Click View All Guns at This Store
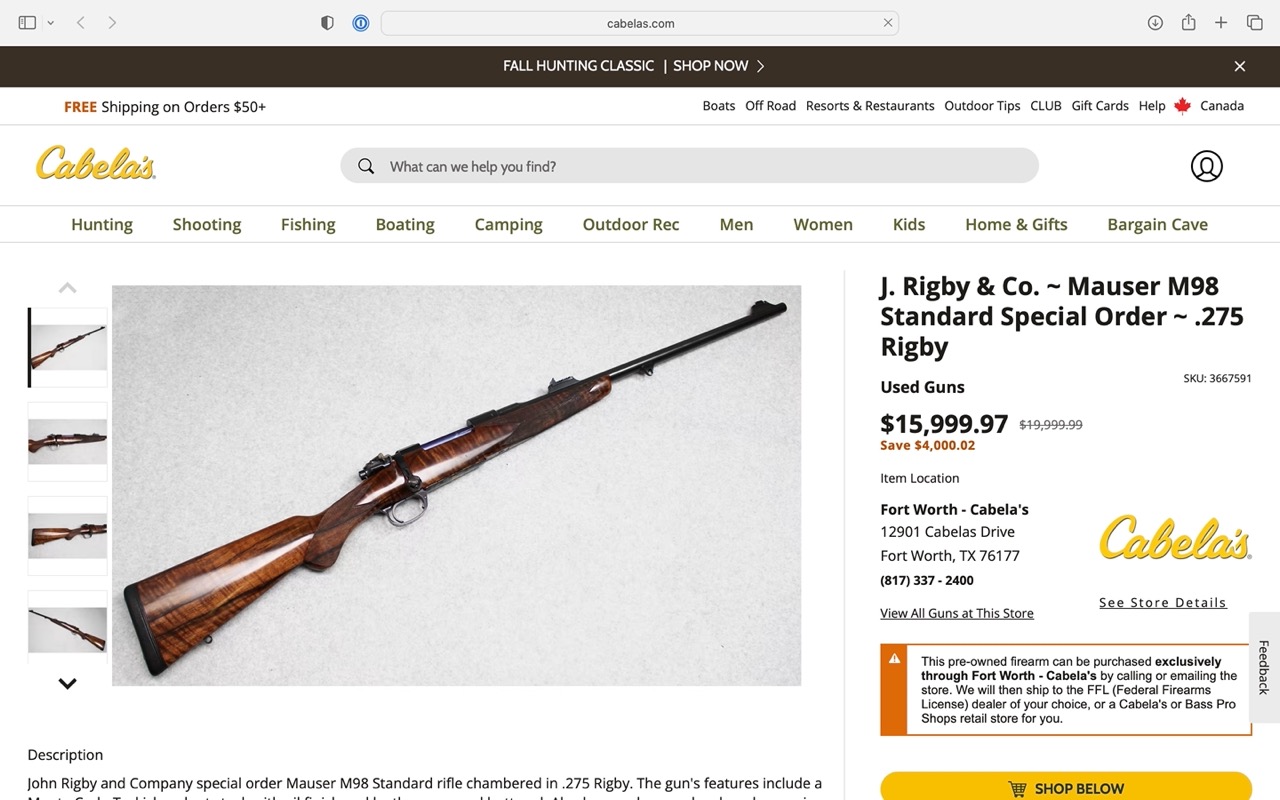 957,613
